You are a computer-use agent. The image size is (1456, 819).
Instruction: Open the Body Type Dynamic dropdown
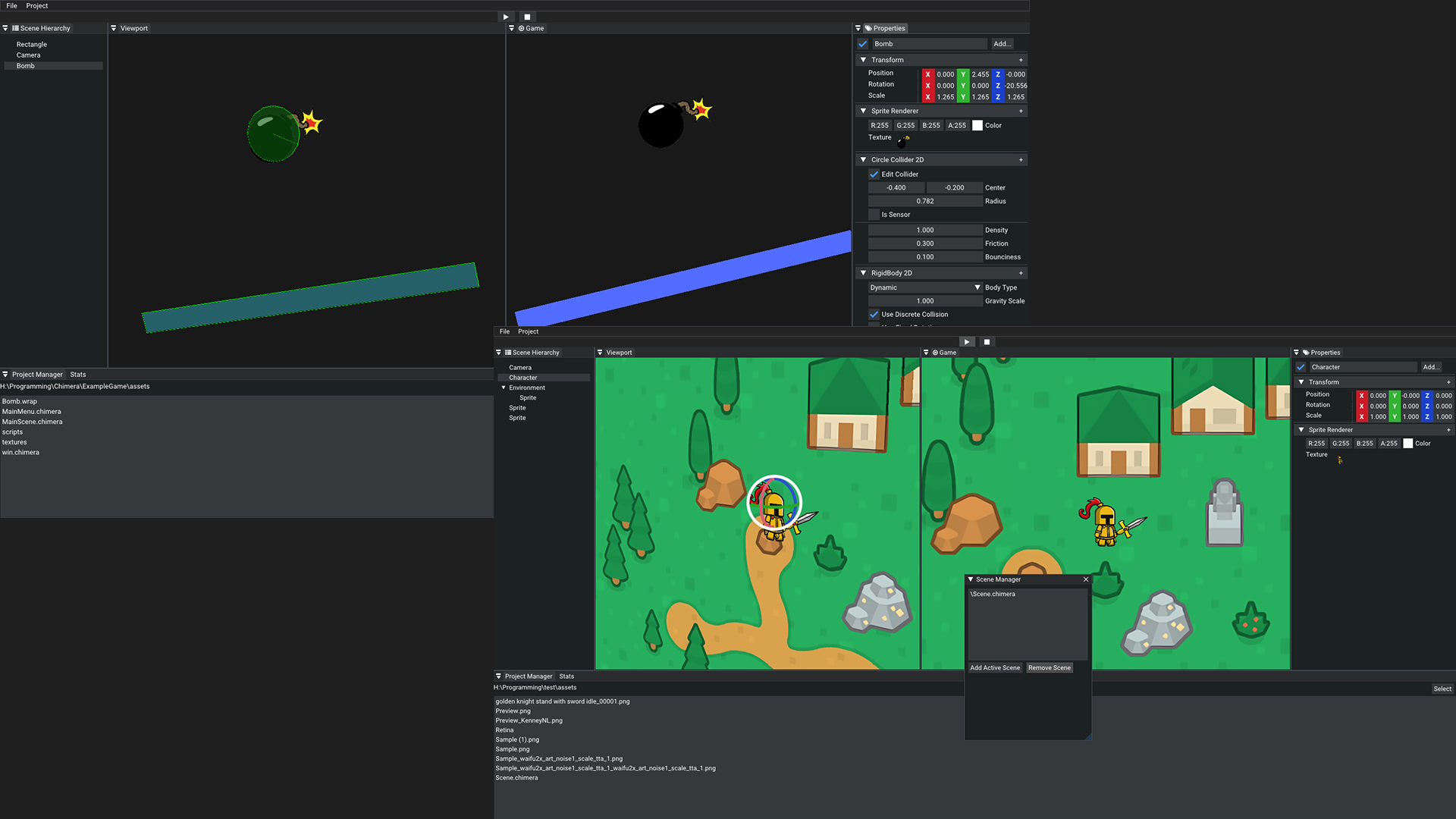(925, 287)
